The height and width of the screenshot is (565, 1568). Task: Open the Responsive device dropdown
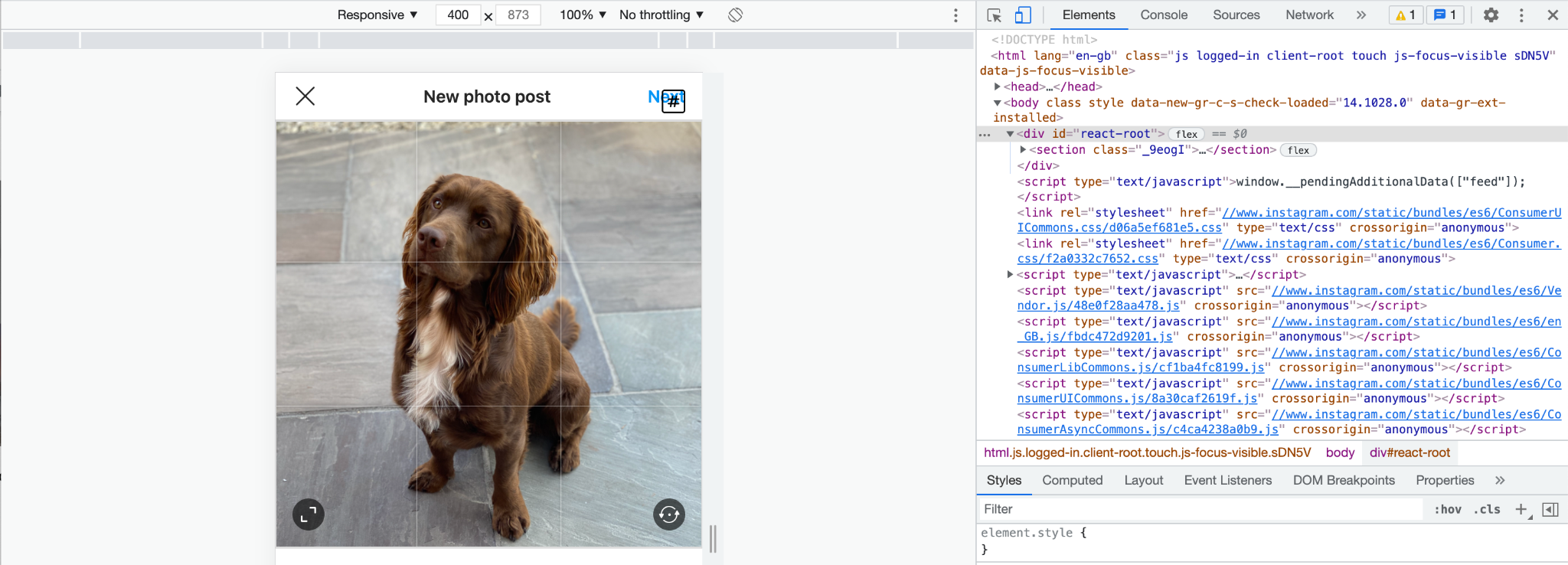[377, 15]
